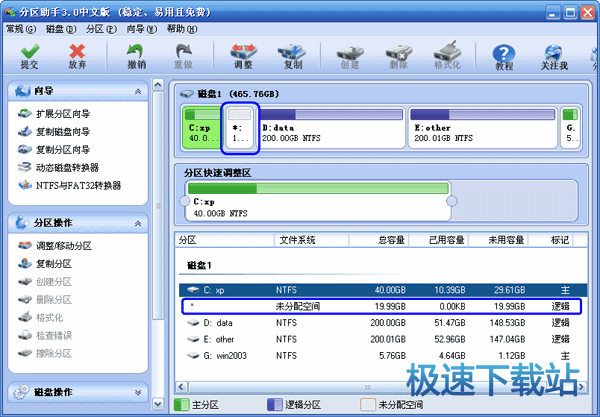Click the 创建 create partition toolbar icon
Viewport: 600px width, 417px height.
pyautogui.click(x=350, y=53)
